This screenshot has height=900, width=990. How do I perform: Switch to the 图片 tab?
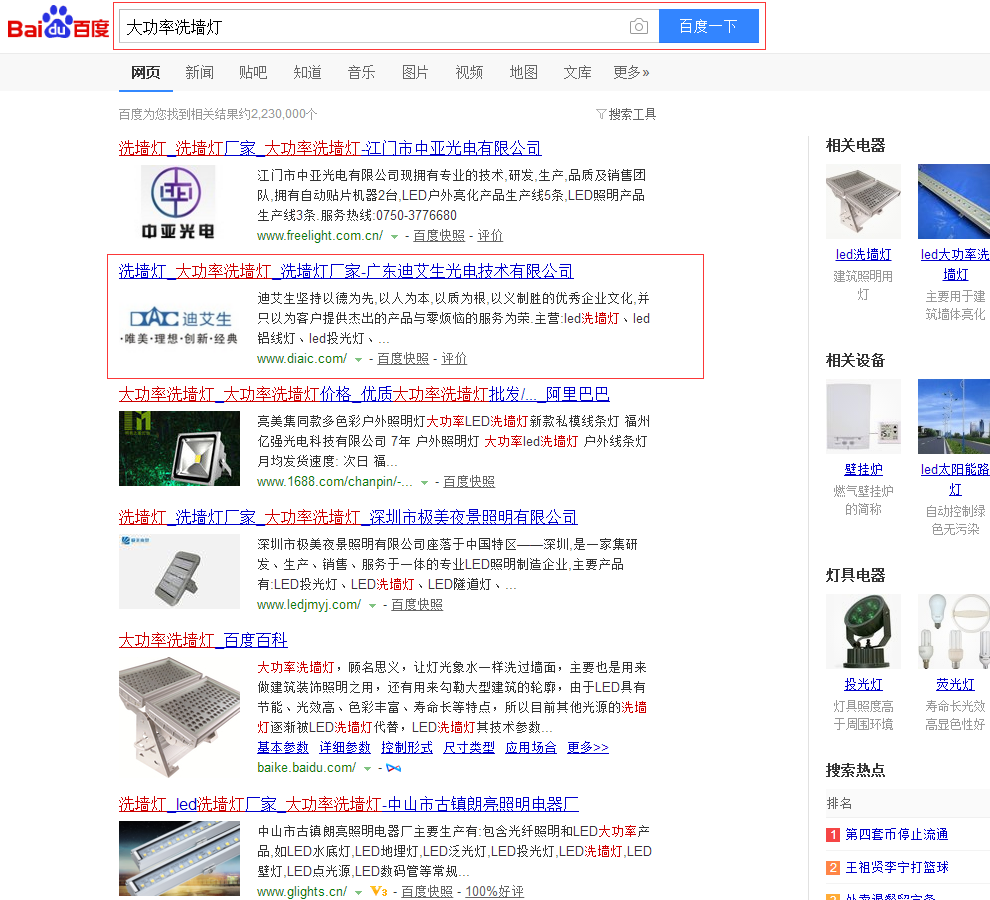tap(415, 73)
